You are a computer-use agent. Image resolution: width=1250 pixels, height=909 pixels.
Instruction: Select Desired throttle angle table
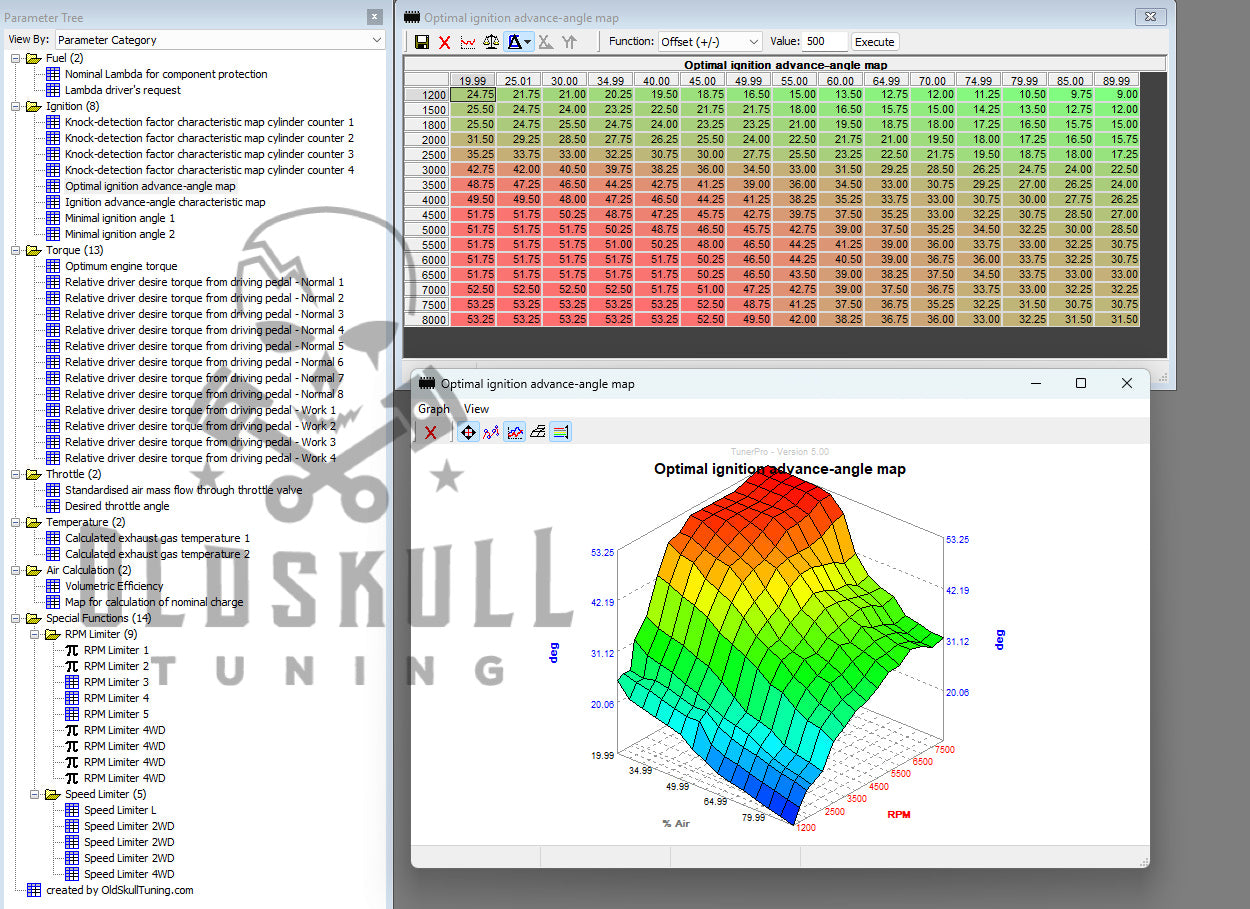(x=117, y=506)
